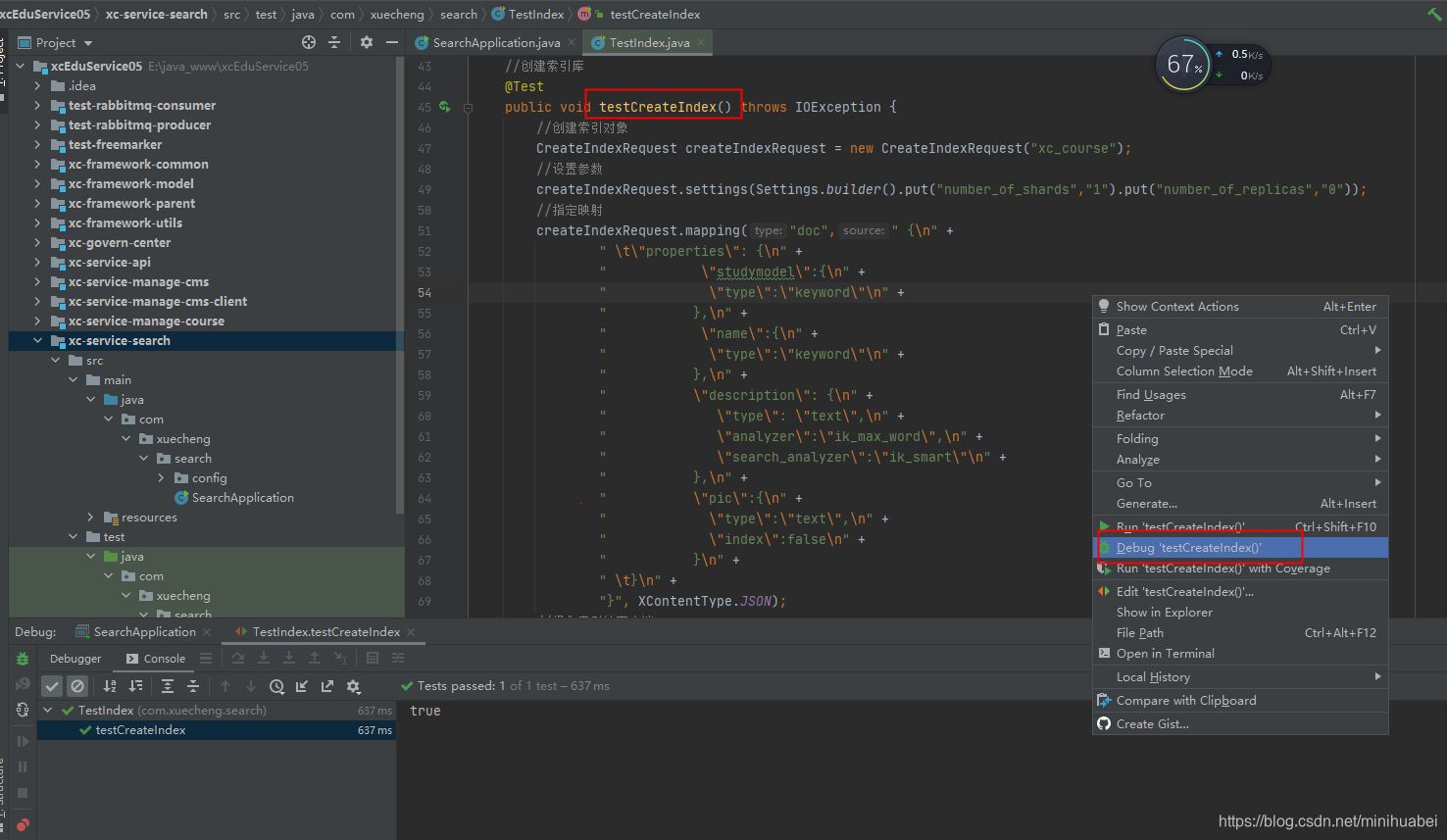This screenshot has width=1447, height=840.
Task: Expand the .idea folder
Action: pyautogui.click(x=37, y=86)
